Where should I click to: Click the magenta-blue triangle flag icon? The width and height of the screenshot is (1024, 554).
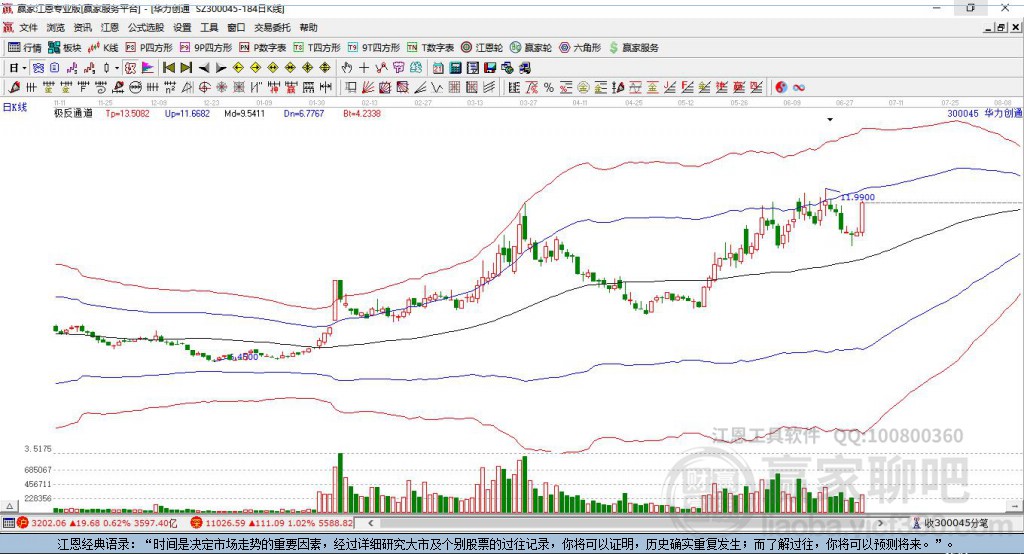(148, 68)
